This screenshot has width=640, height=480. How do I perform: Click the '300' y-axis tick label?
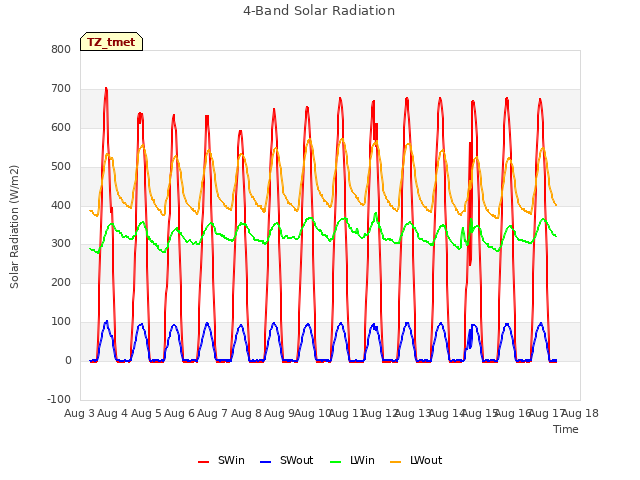pyautogui.click(x=61, y=244)
